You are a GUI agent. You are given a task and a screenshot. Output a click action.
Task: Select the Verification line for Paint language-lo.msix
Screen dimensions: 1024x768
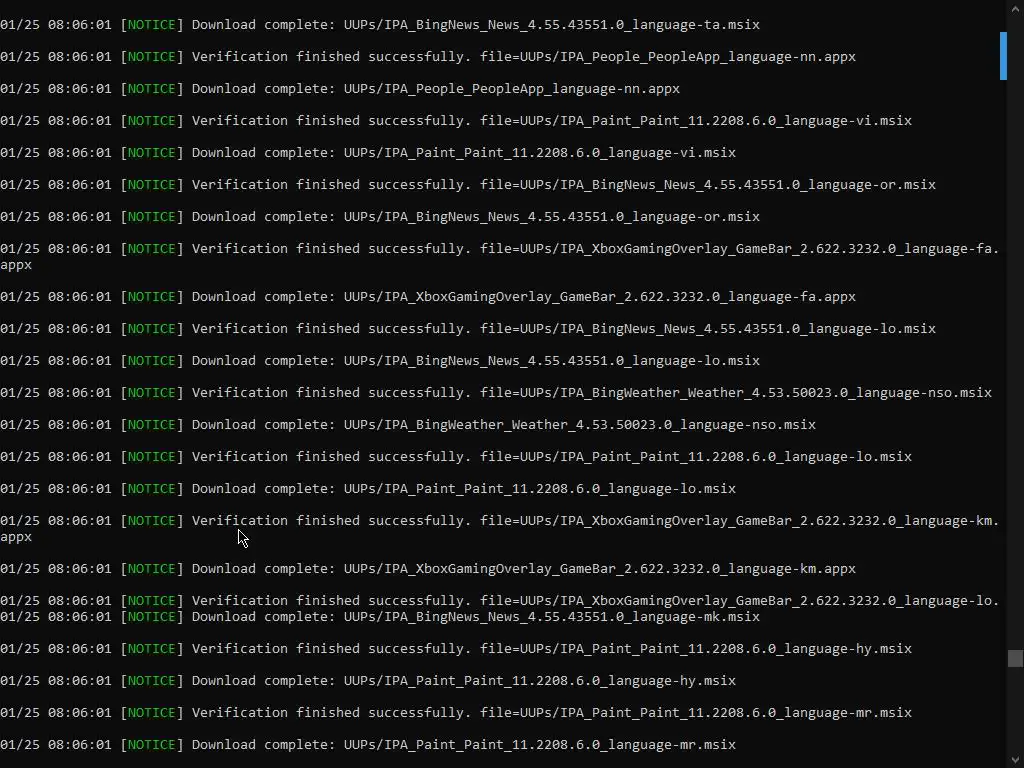click(x=456, y=457)
